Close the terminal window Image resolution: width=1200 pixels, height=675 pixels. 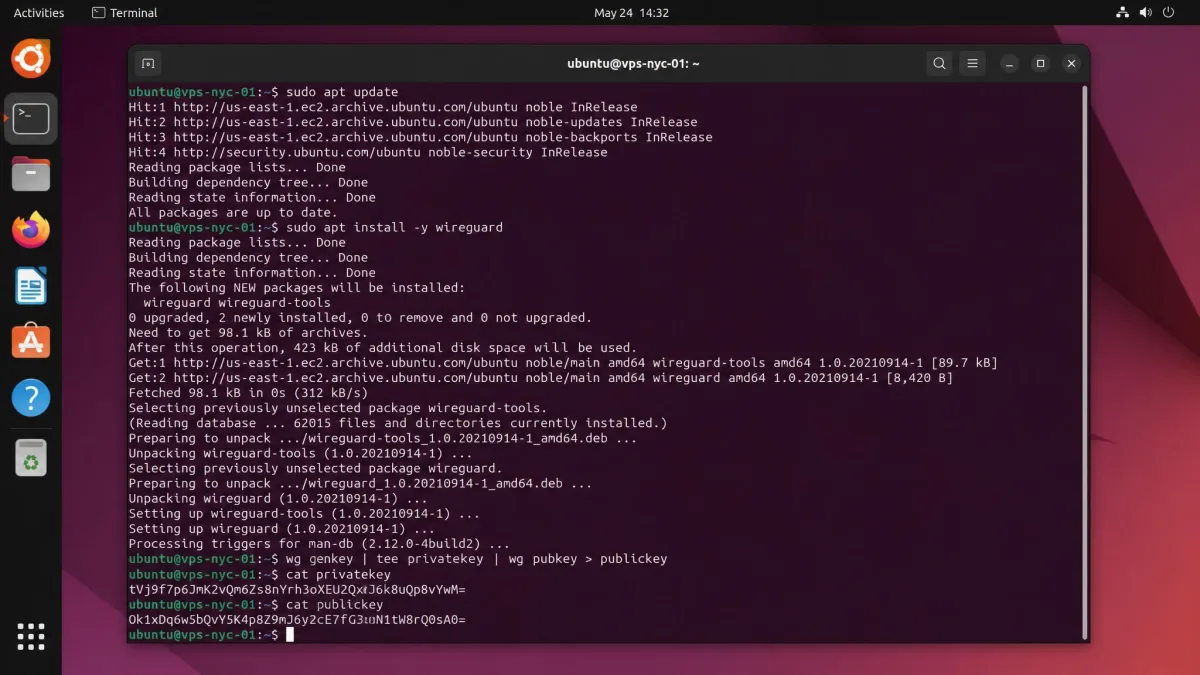click(x=1071, y=63)
